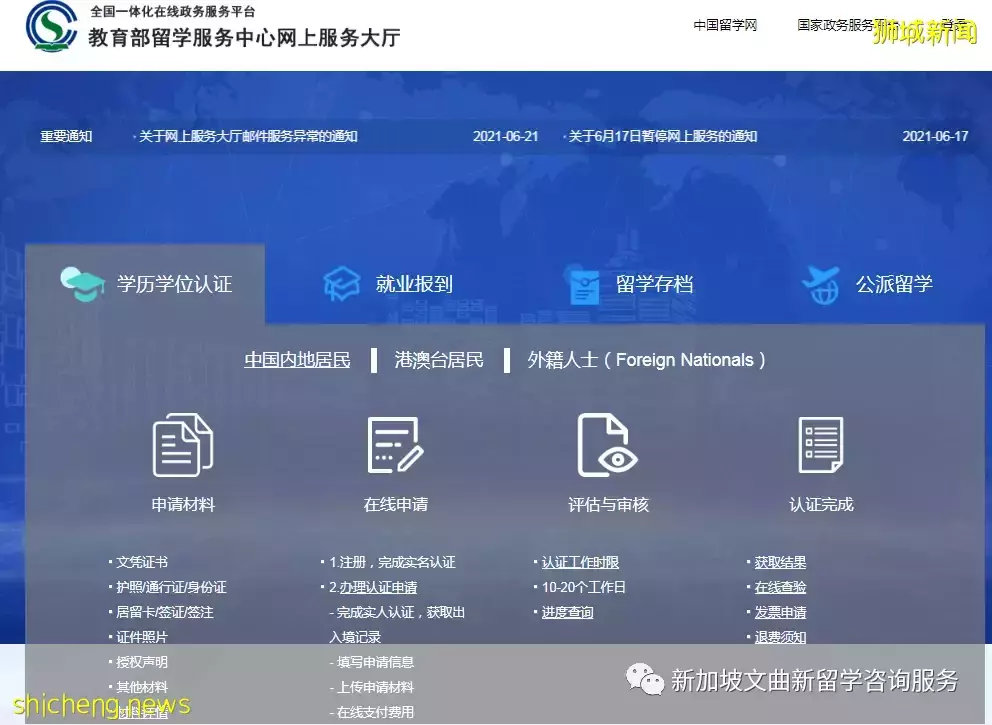This screenshot has height=725, width=992.
Task: Select the 申请材料 materials document icon
Action: coord(181,444)
